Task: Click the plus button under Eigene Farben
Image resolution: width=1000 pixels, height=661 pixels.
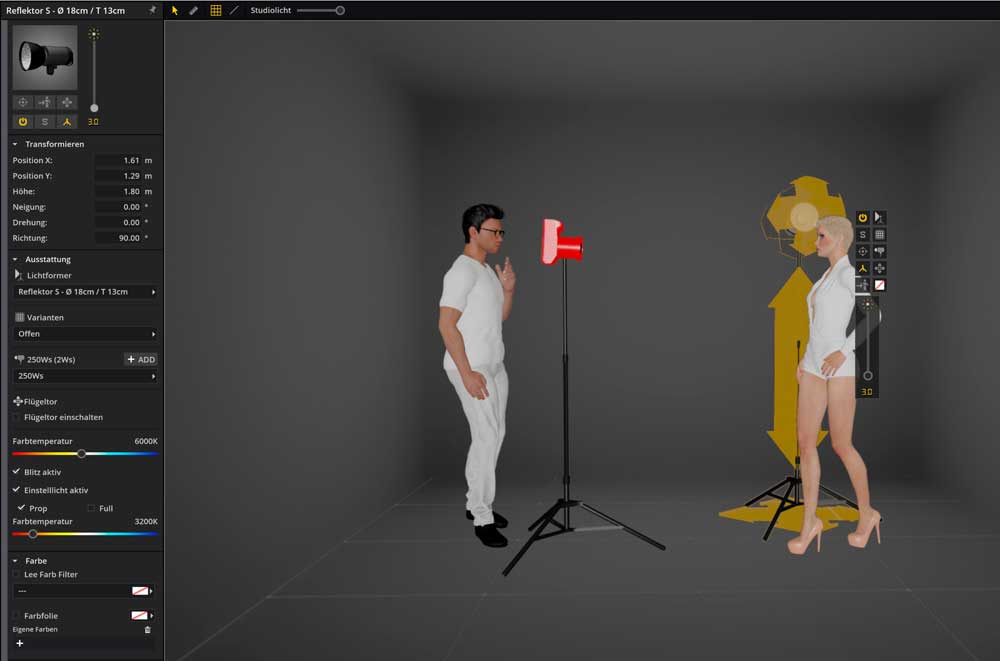Action: click(x=20, y=643)
